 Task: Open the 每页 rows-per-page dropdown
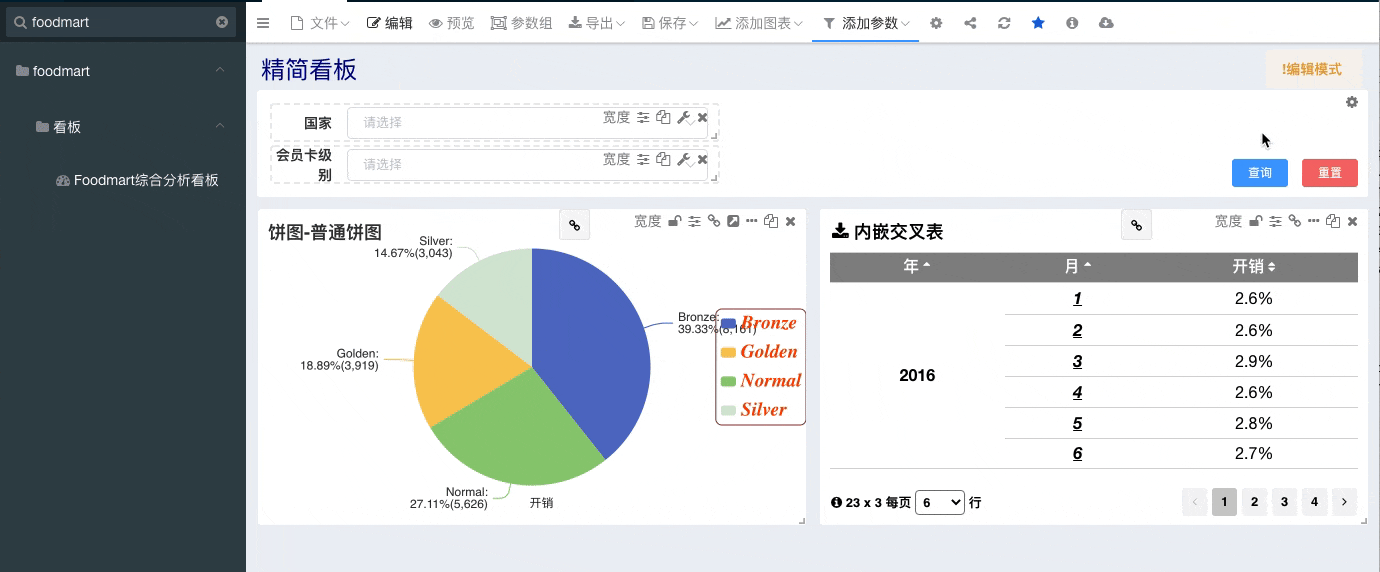pos(940,502)
